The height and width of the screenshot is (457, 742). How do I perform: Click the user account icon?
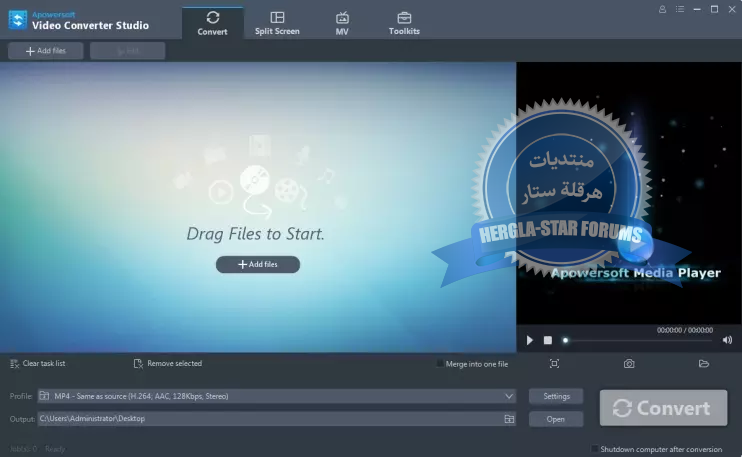click(x=662, y=9)
